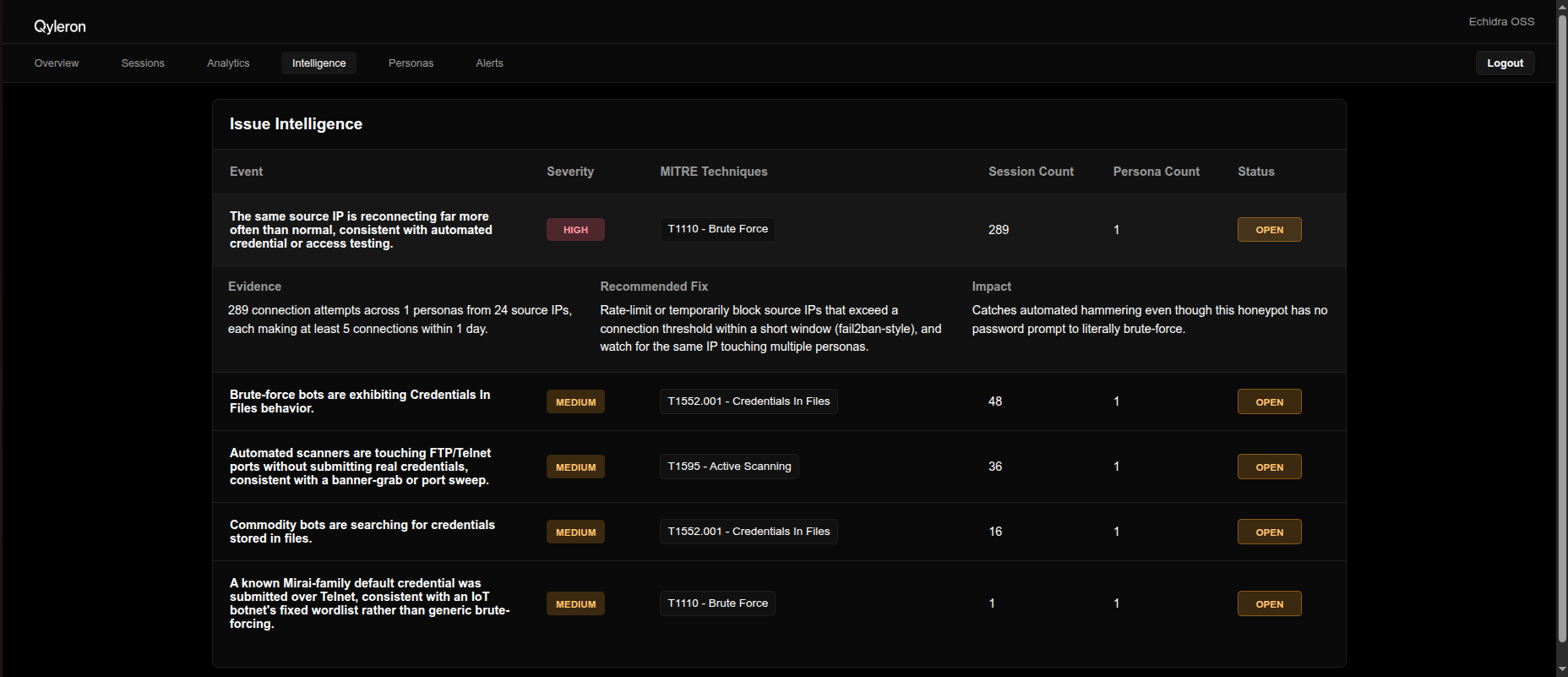1568x677 pixels.
Task: Open the Personas tab
Action: [411, 63]
